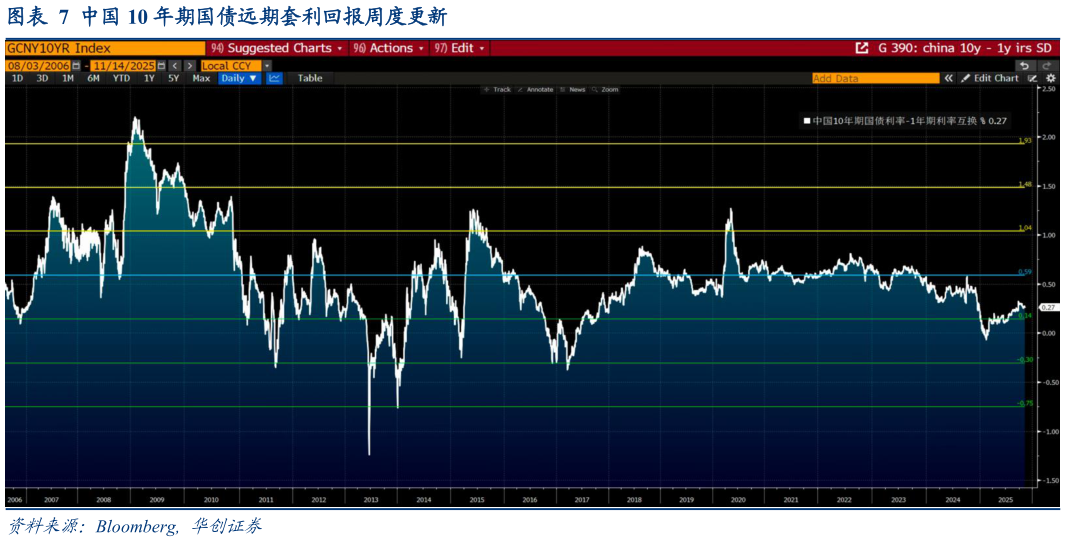
Task: Toggle the Annotate tool
Action: point(535,90)
